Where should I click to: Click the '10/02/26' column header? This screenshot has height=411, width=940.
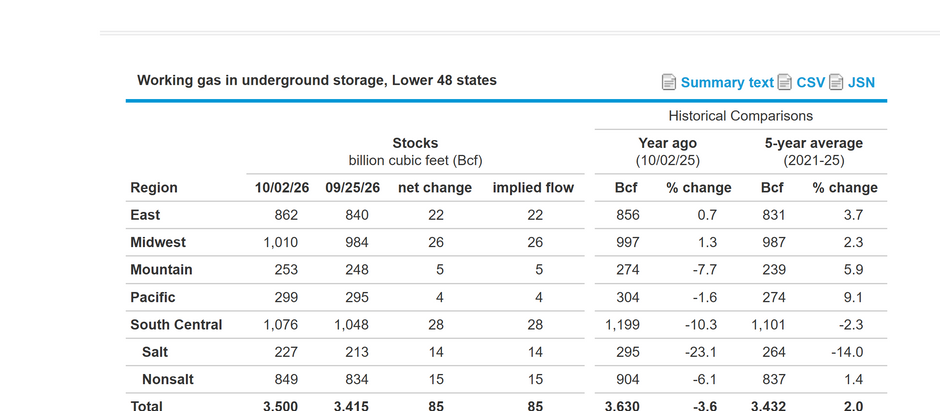(282, 188)
